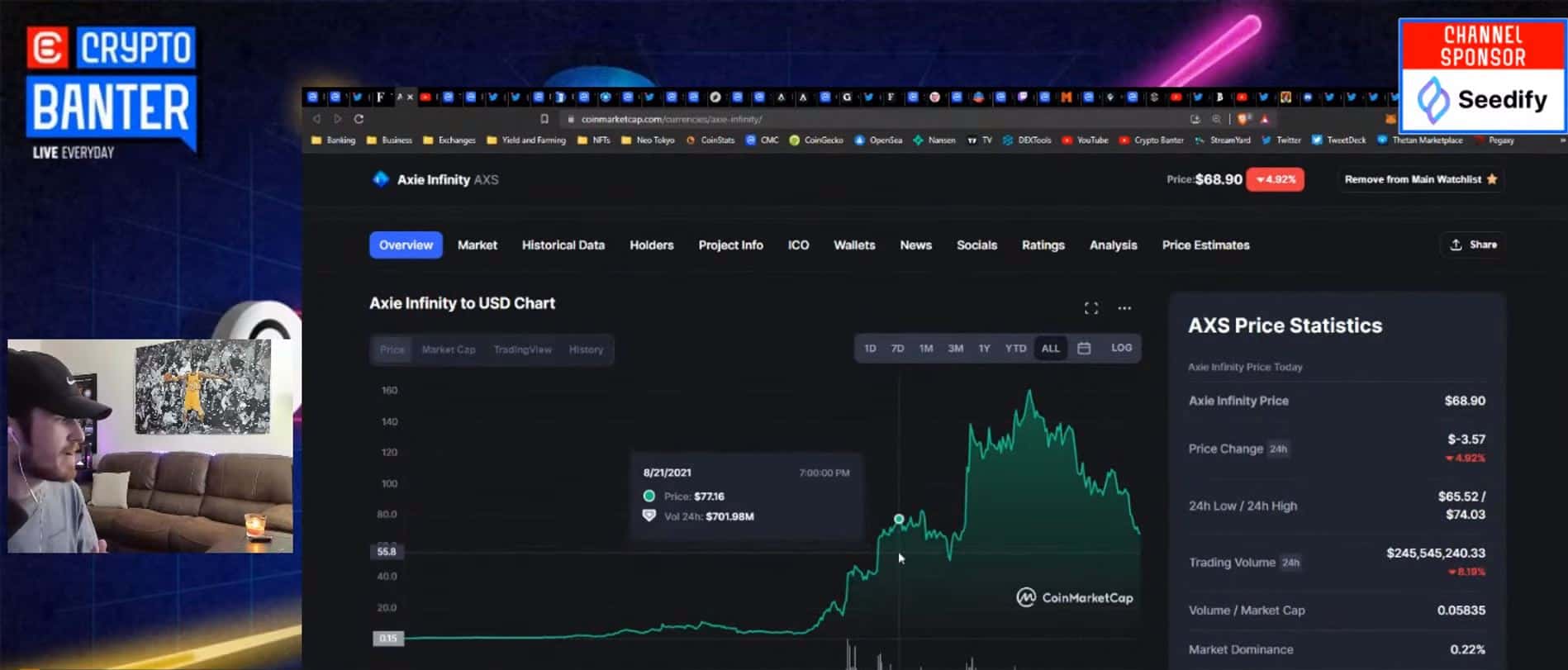The image size is (1568, 670).
Task: Open the TweetDeck bookmark
Action: point(1339,140)
